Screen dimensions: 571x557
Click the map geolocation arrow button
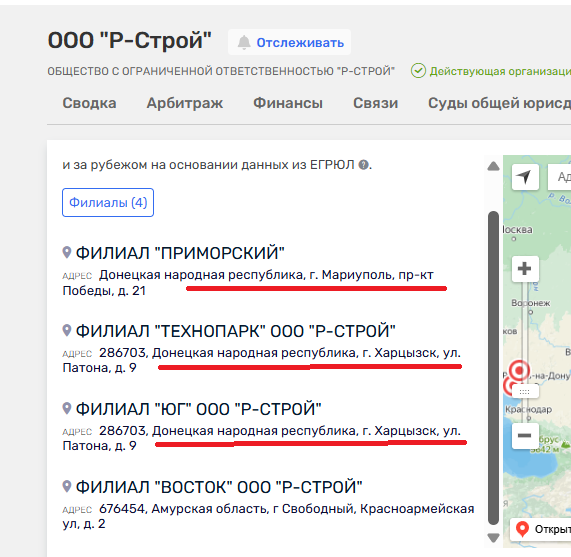pyautogui.click(x=525, y=177)
